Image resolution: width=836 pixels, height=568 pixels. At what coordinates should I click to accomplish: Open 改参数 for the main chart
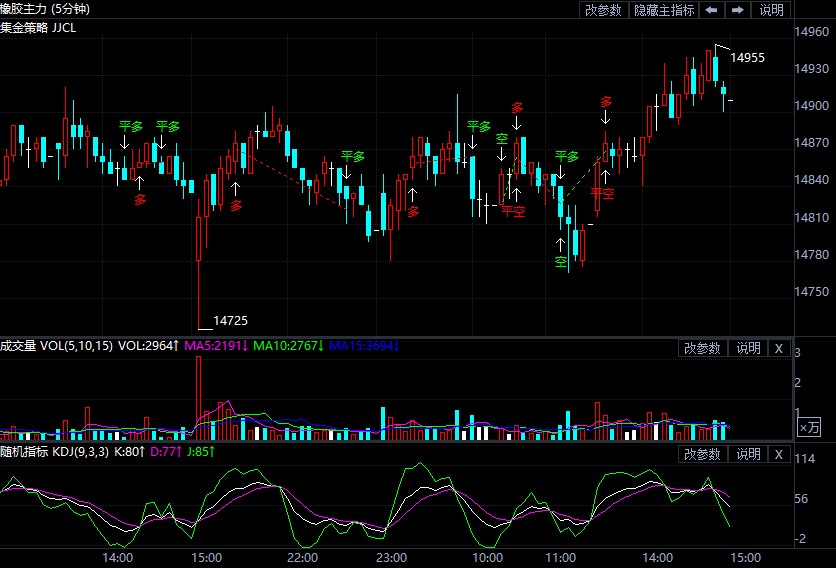click(603, 10)
